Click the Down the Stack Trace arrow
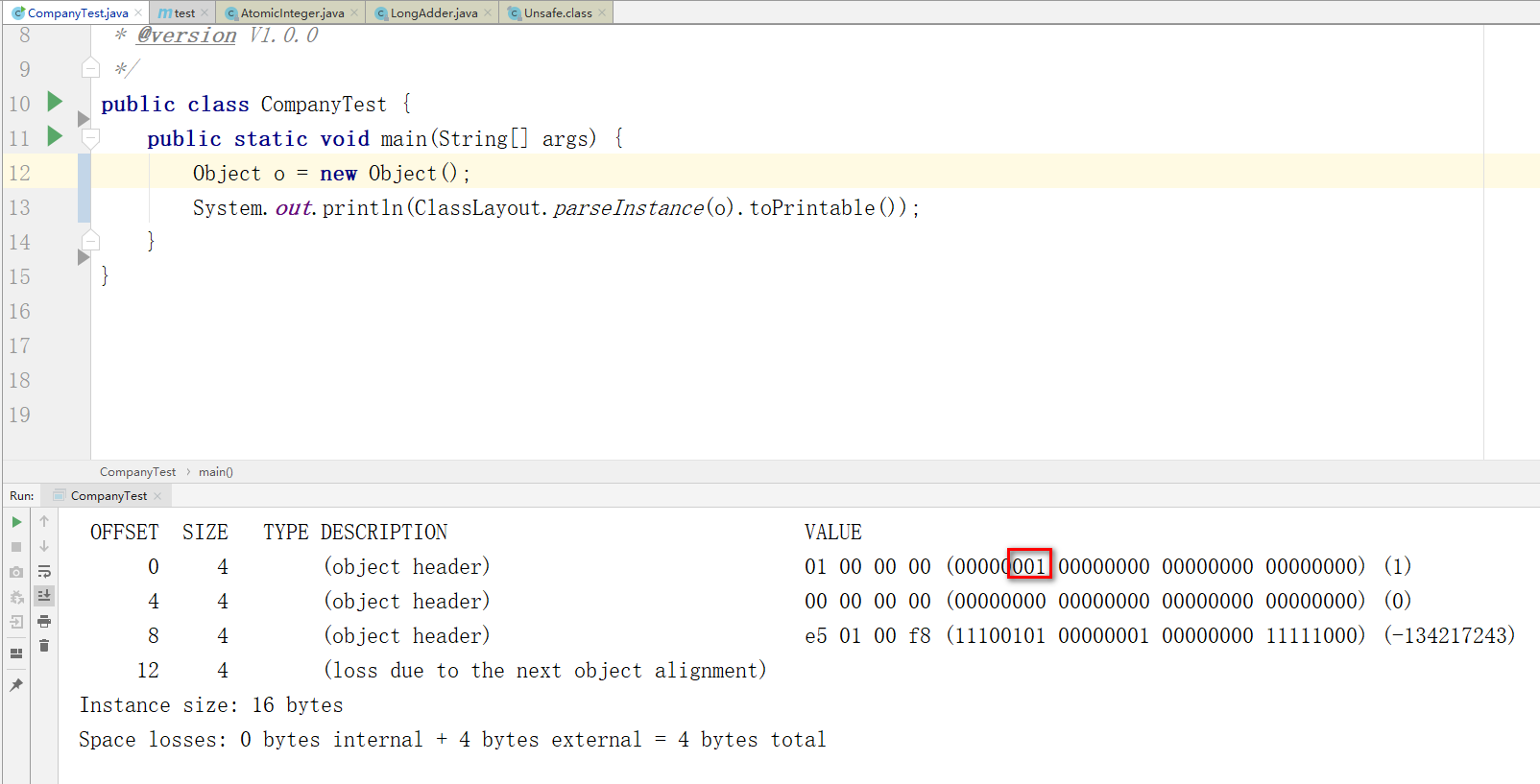 [44, 547]
